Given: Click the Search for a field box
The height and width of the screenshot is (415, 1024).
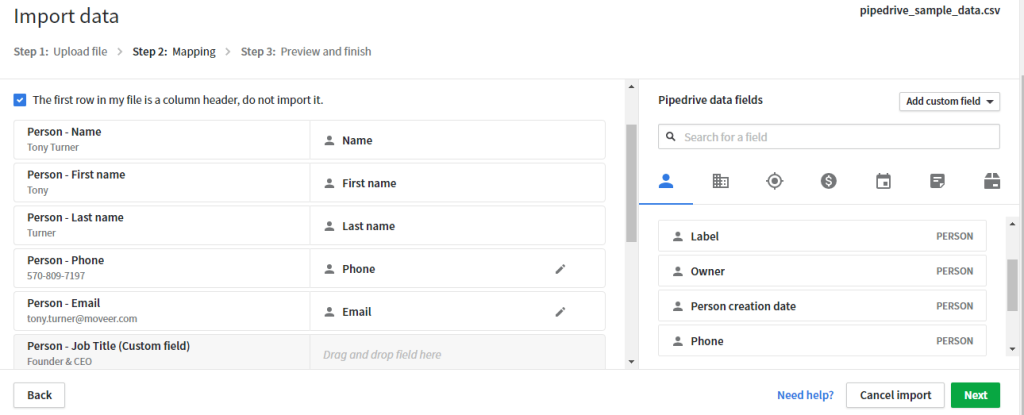Looking at the screenshot, I should click(x=829, y=136).
